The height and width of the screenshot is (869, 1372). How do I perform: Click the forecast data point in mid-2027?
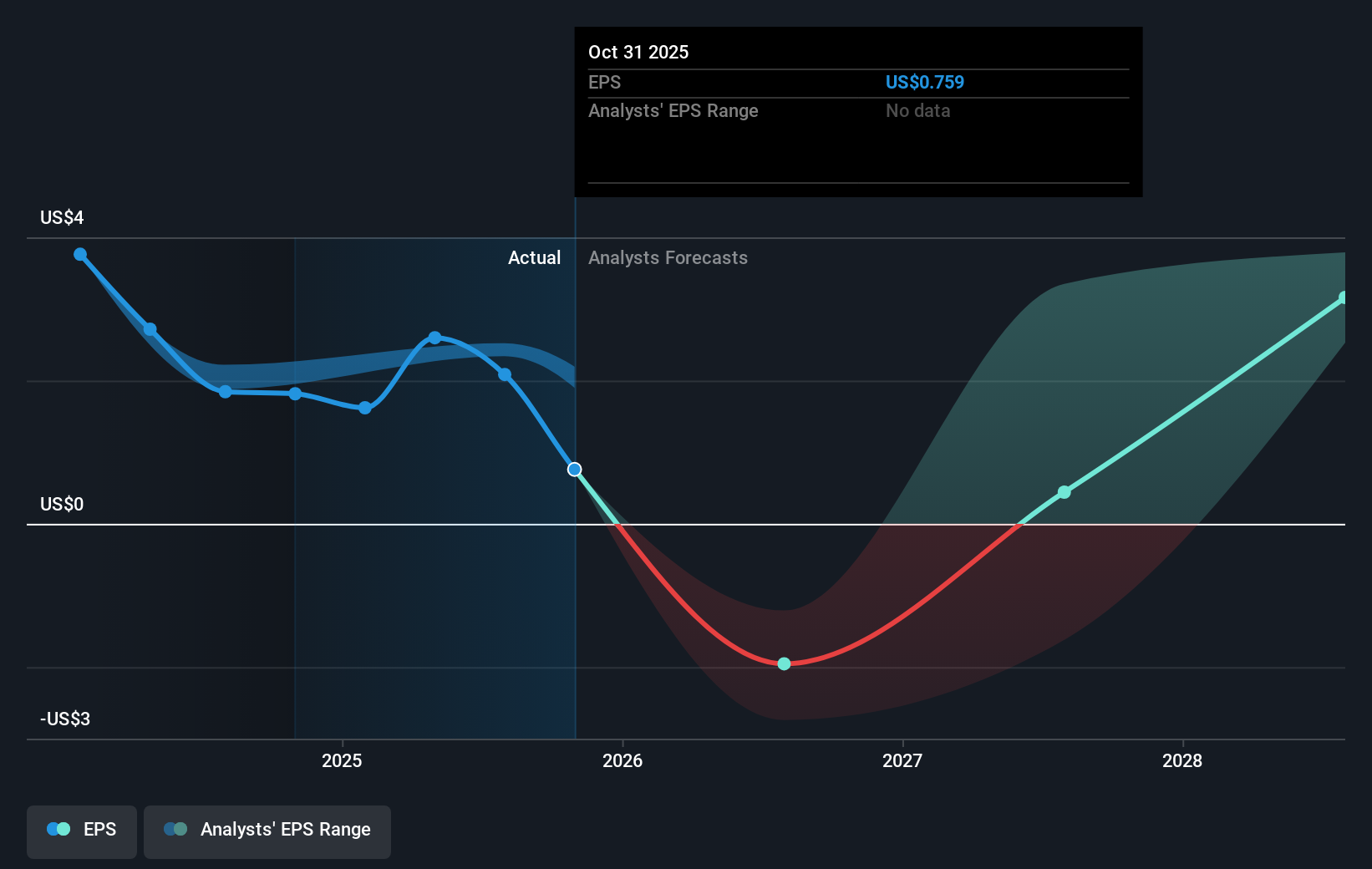coord(1064,492)
